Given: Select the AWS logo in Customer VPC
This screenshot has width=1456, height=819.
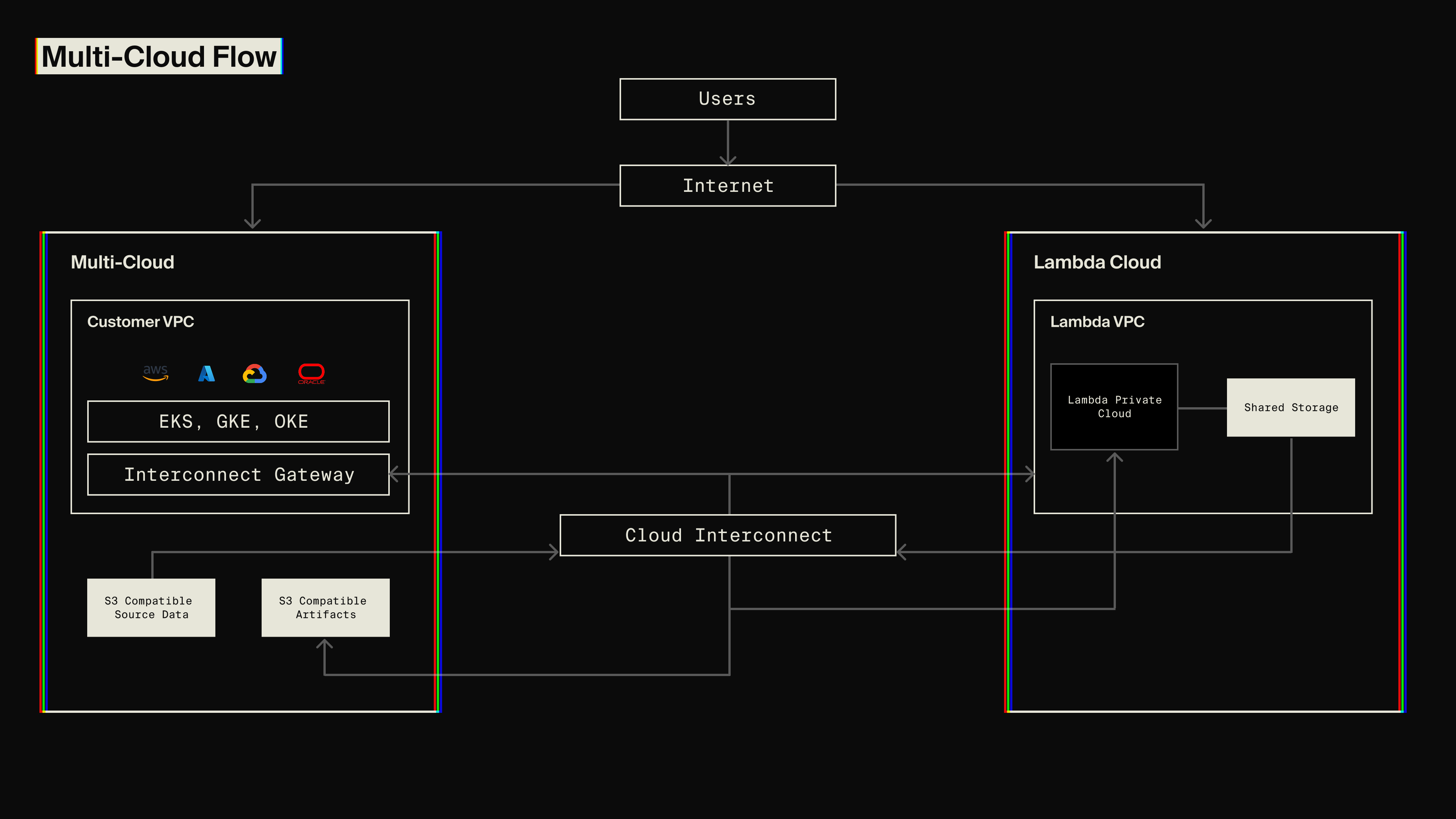Looking at the screenshot, I should 156,372.
